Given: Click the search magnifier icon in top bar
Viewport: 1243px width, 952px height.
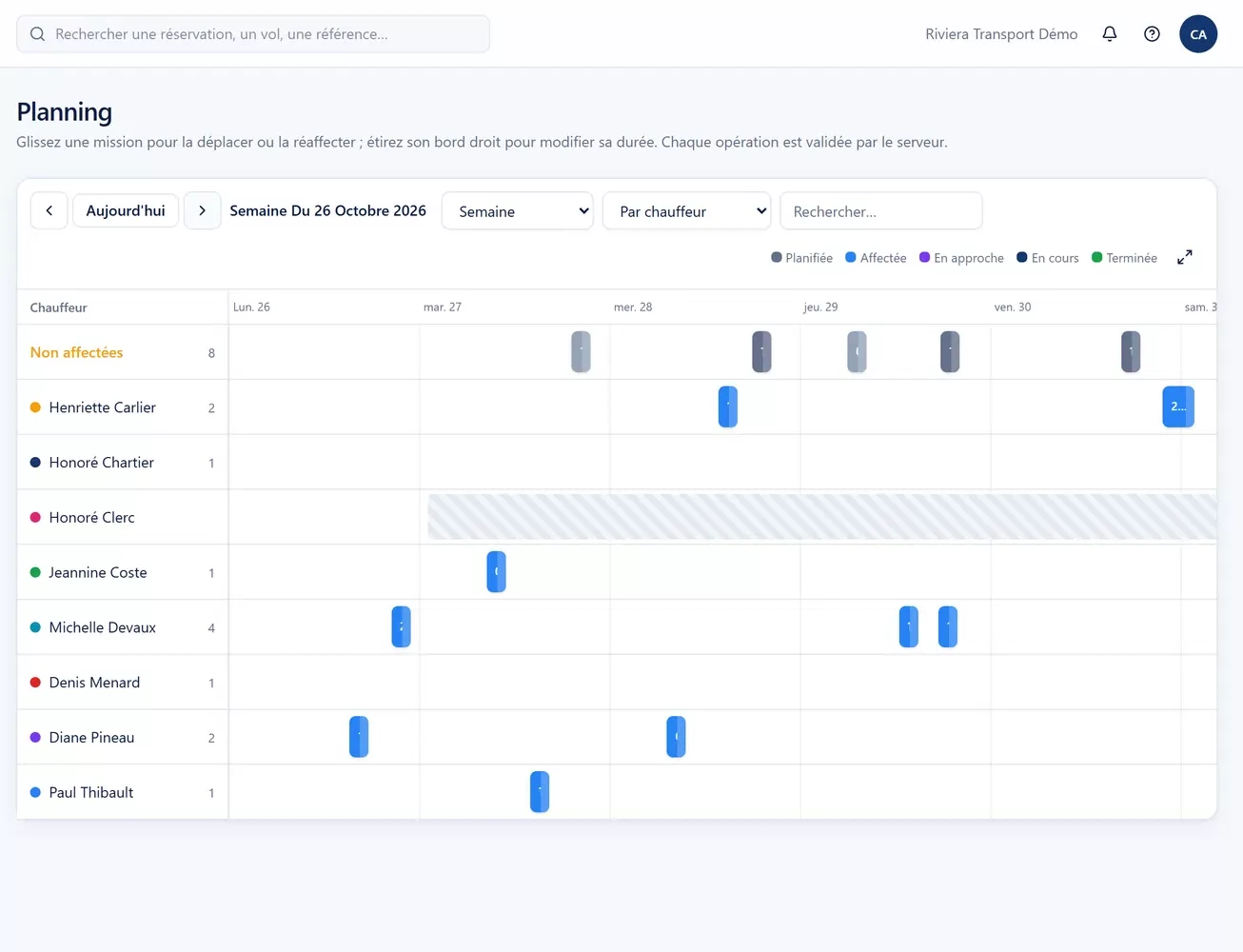Looking at the screenshot, I should [37, 34].
